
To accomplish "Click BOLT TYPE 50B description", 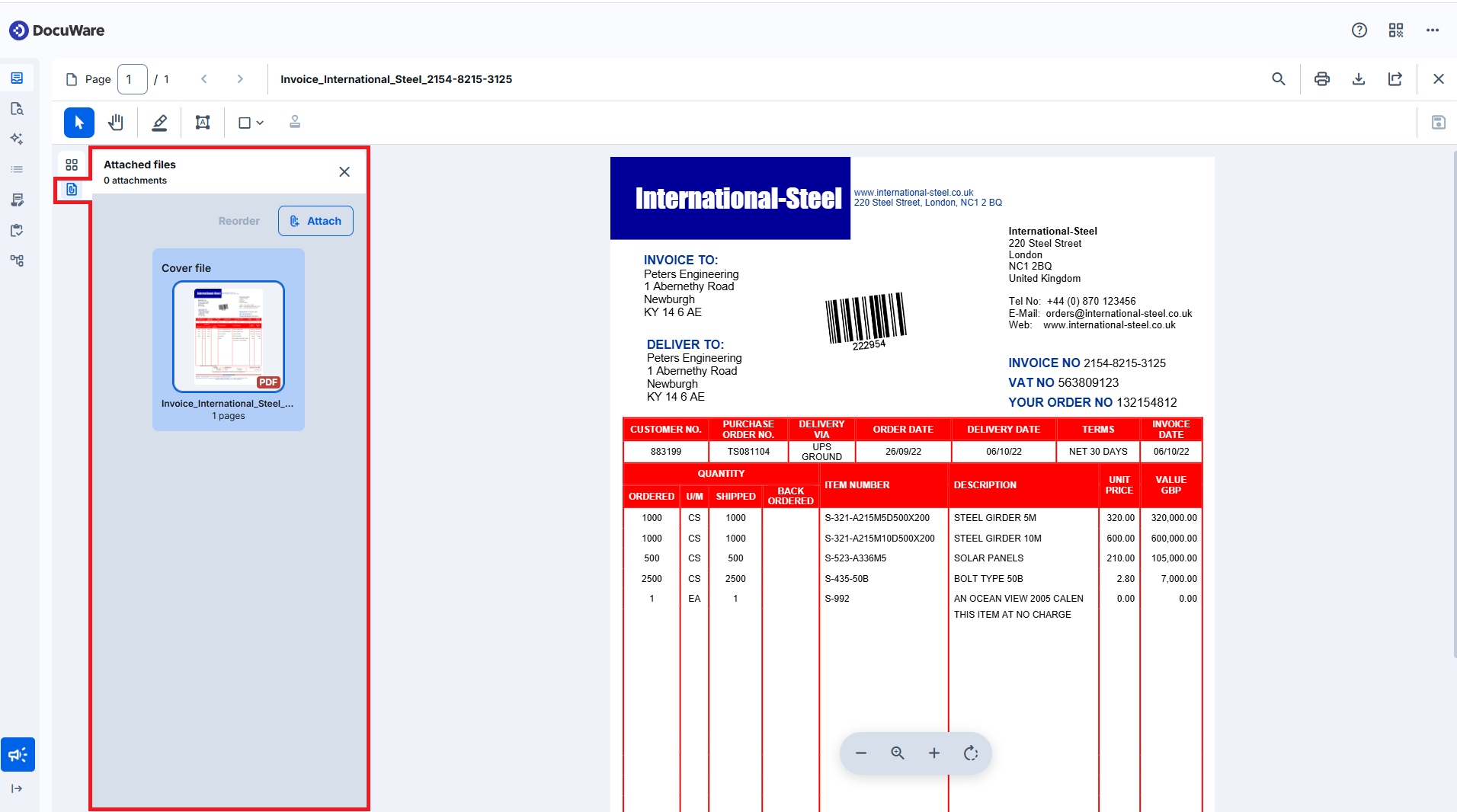I will [988, 579].
